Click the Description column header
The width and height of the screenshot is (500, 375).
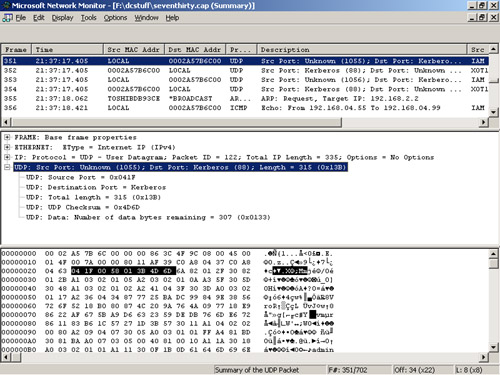362,49
